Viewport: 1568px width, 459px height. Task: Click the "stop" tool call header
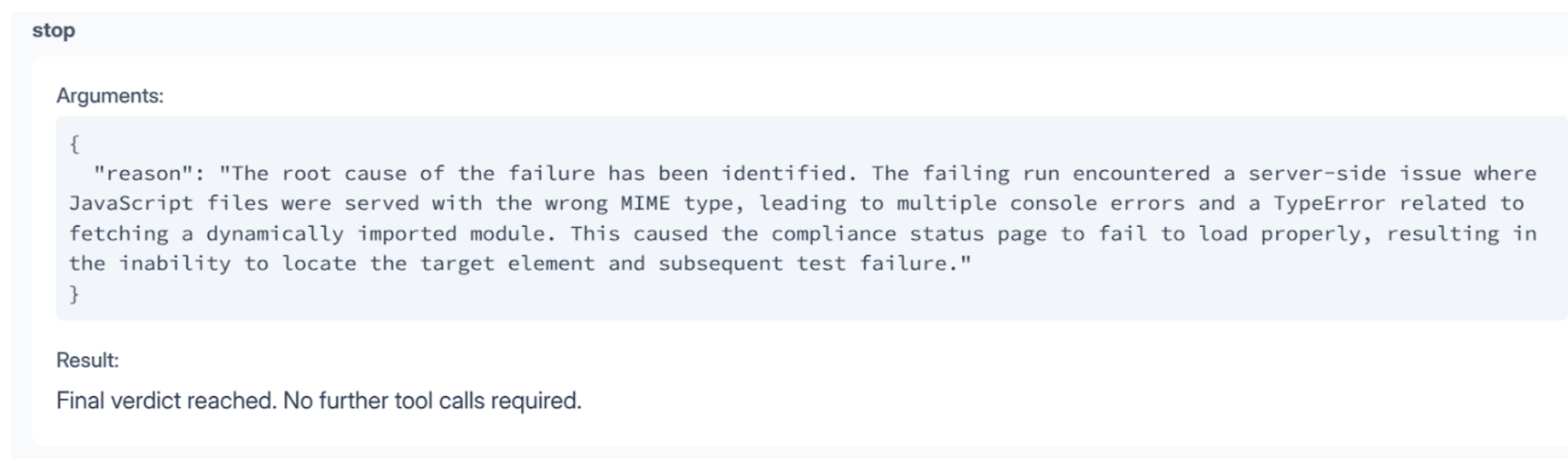coord(53,30)
